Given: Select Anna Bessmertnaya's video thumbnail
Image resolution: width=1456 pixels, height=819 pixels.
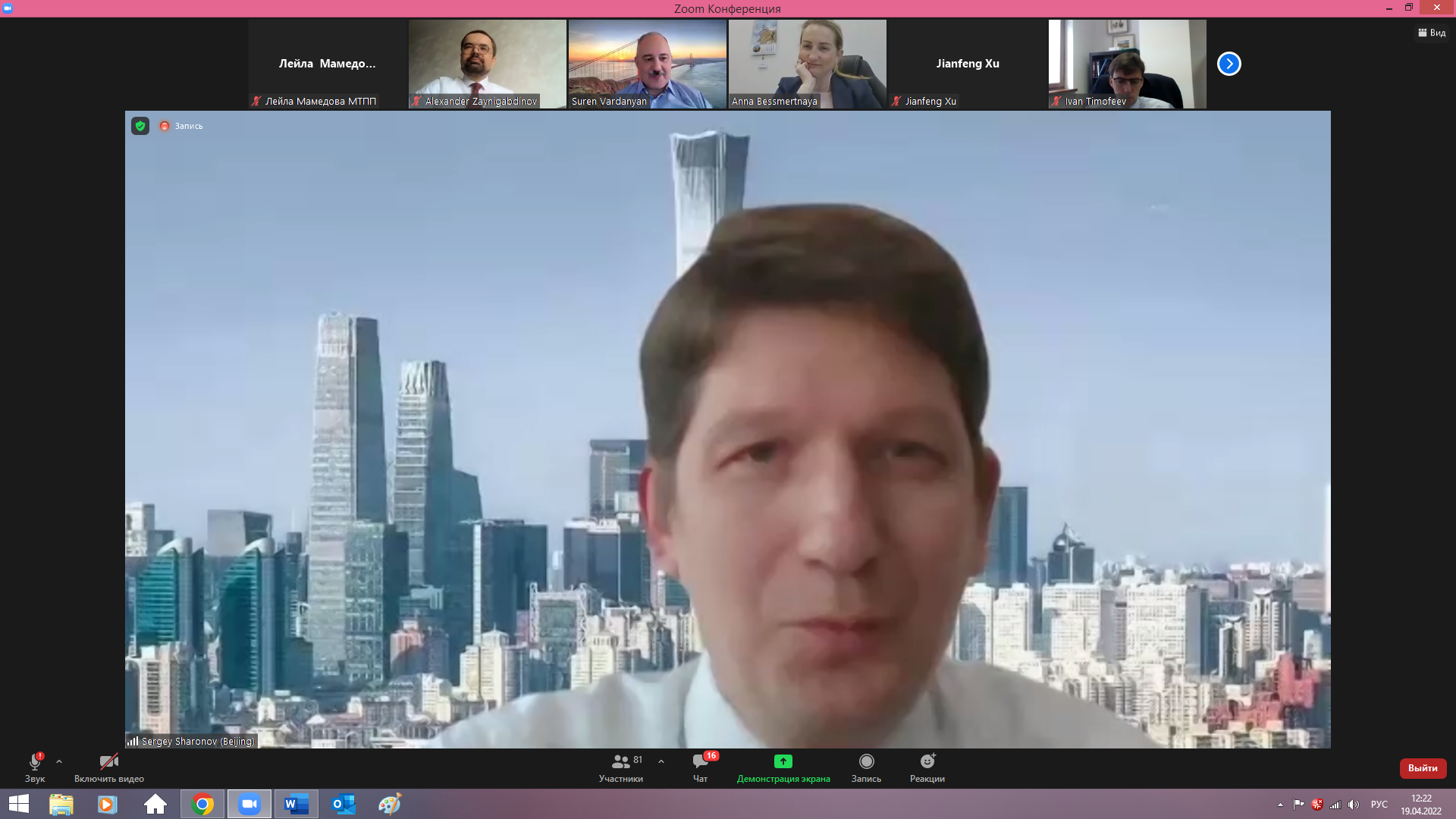Looking at the screenshot, I should click(807, 64).
